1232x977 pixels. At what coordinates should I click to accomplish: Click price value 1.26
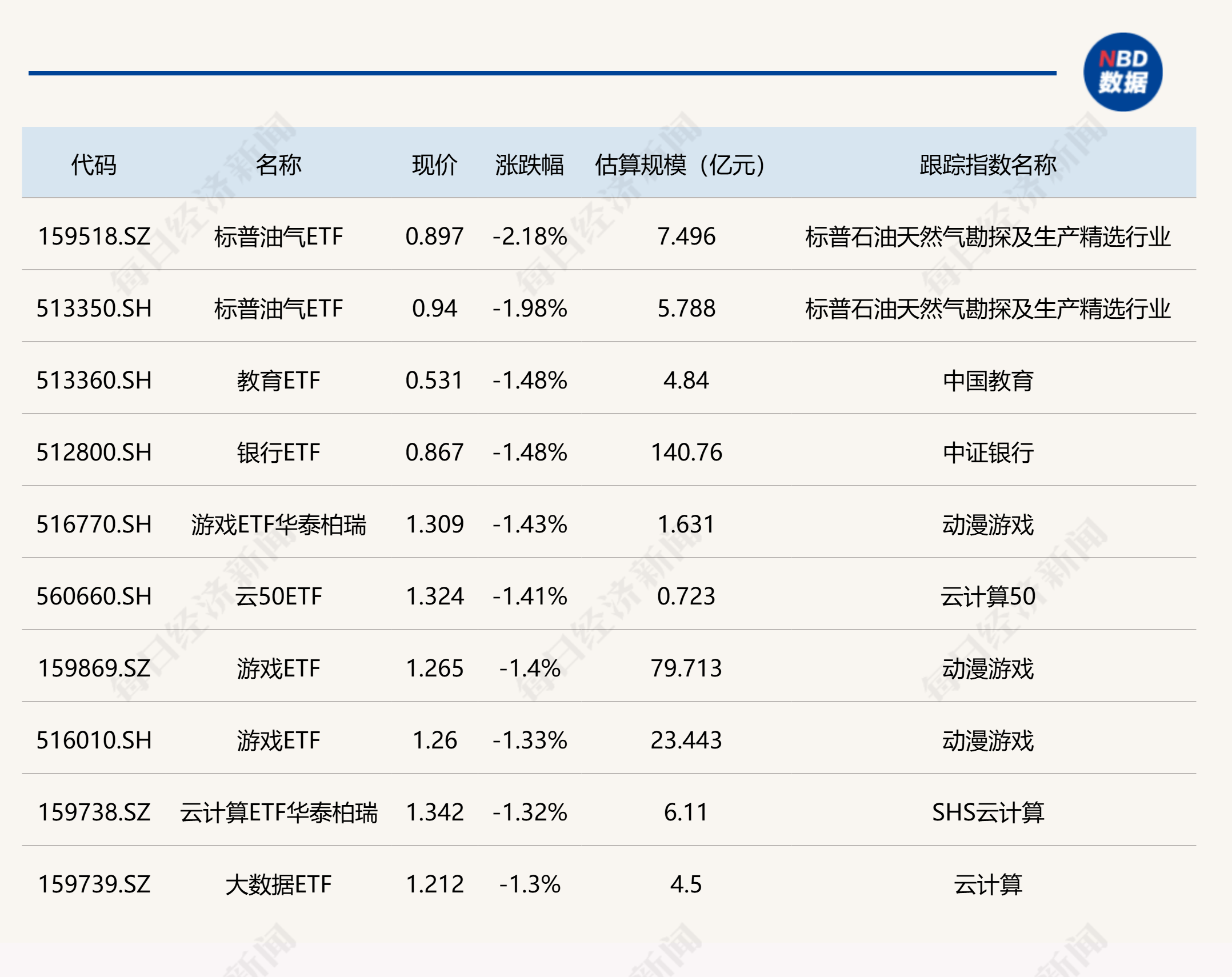tap(435, 740)
